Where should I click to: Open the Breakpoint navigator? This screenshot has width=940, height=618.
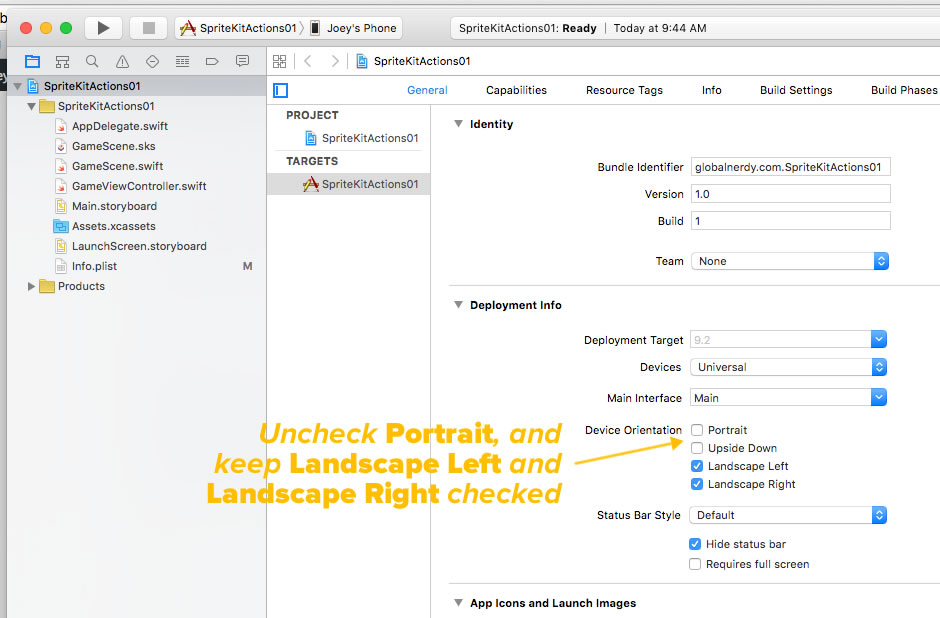click(x=212, y=61)
